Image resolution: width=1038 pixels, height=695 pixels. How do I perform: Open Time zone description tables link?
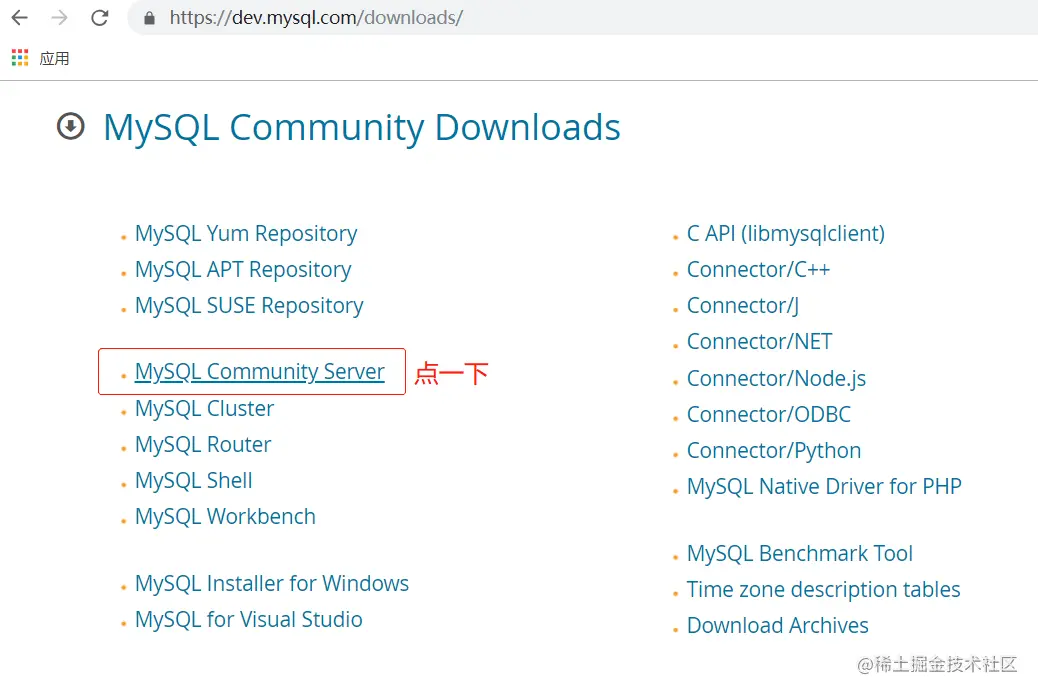point(824,590)
